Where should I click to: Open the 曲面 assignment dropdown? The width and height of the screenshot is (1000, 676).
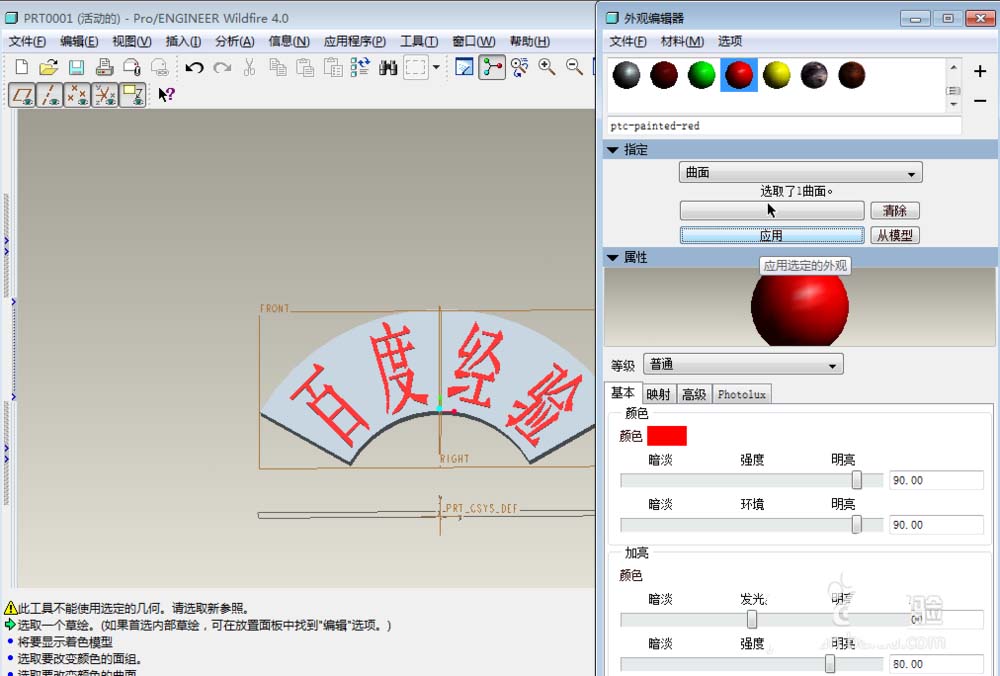click(800, 173)
